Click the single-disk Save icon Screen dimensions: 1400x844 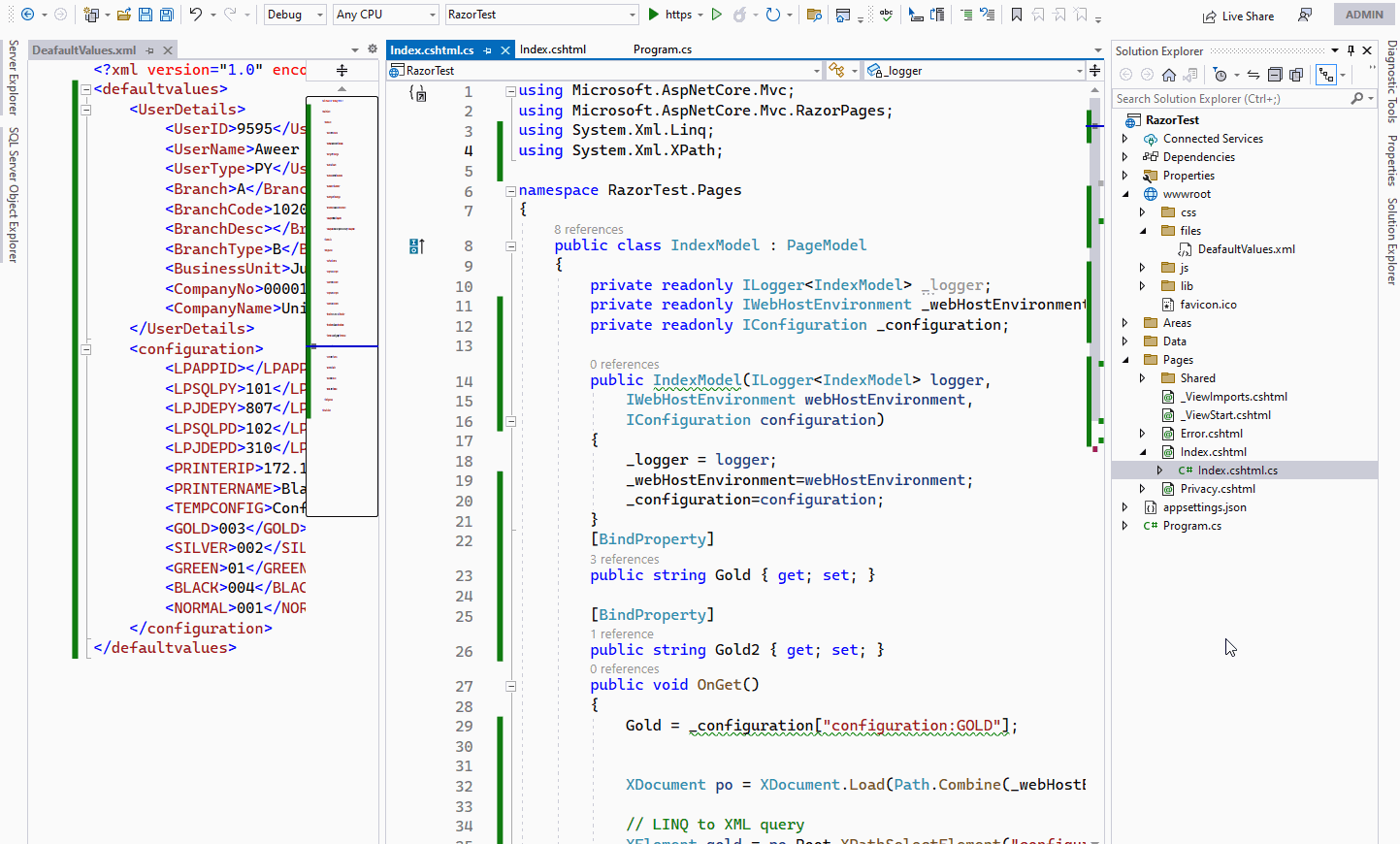145,15
